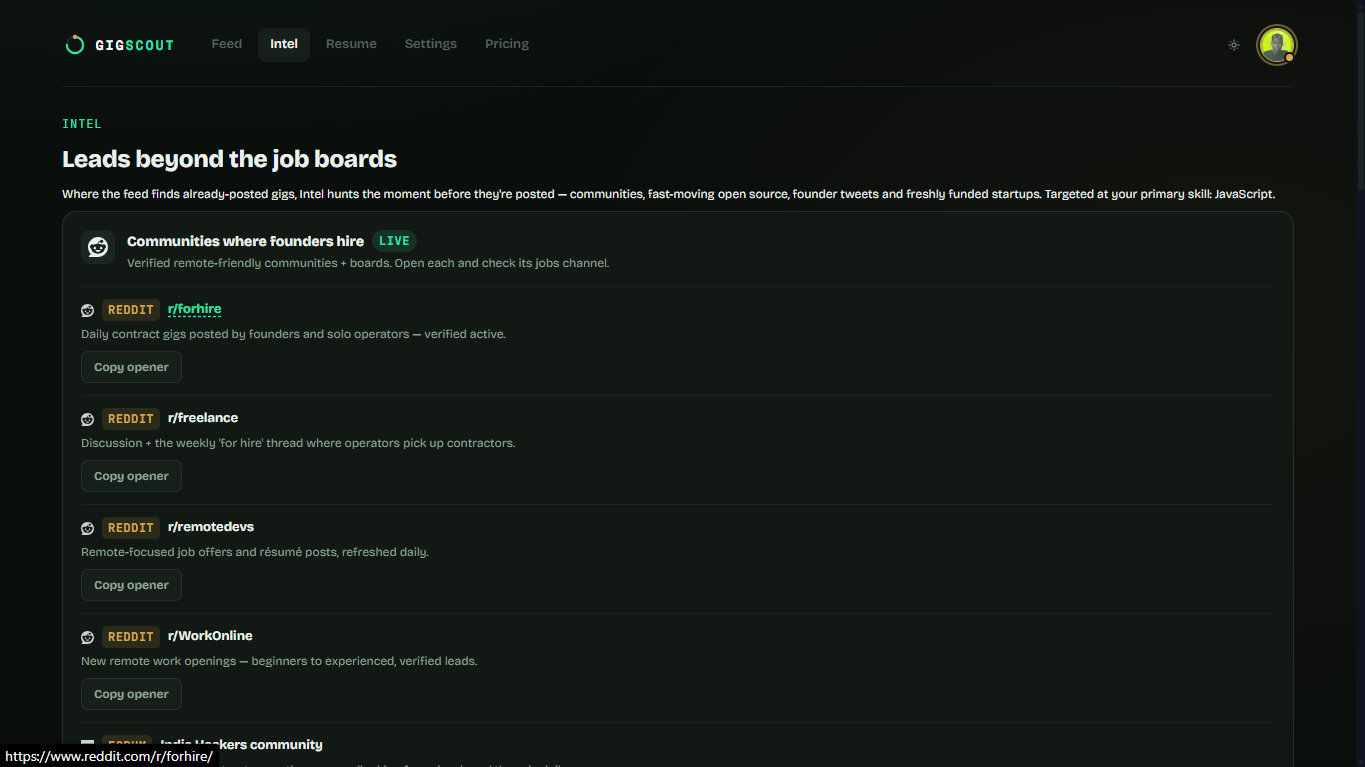The height and width of the screenshot is (767, 1365).
Task: Click the LIVE status badge
Action: (394, 241)
